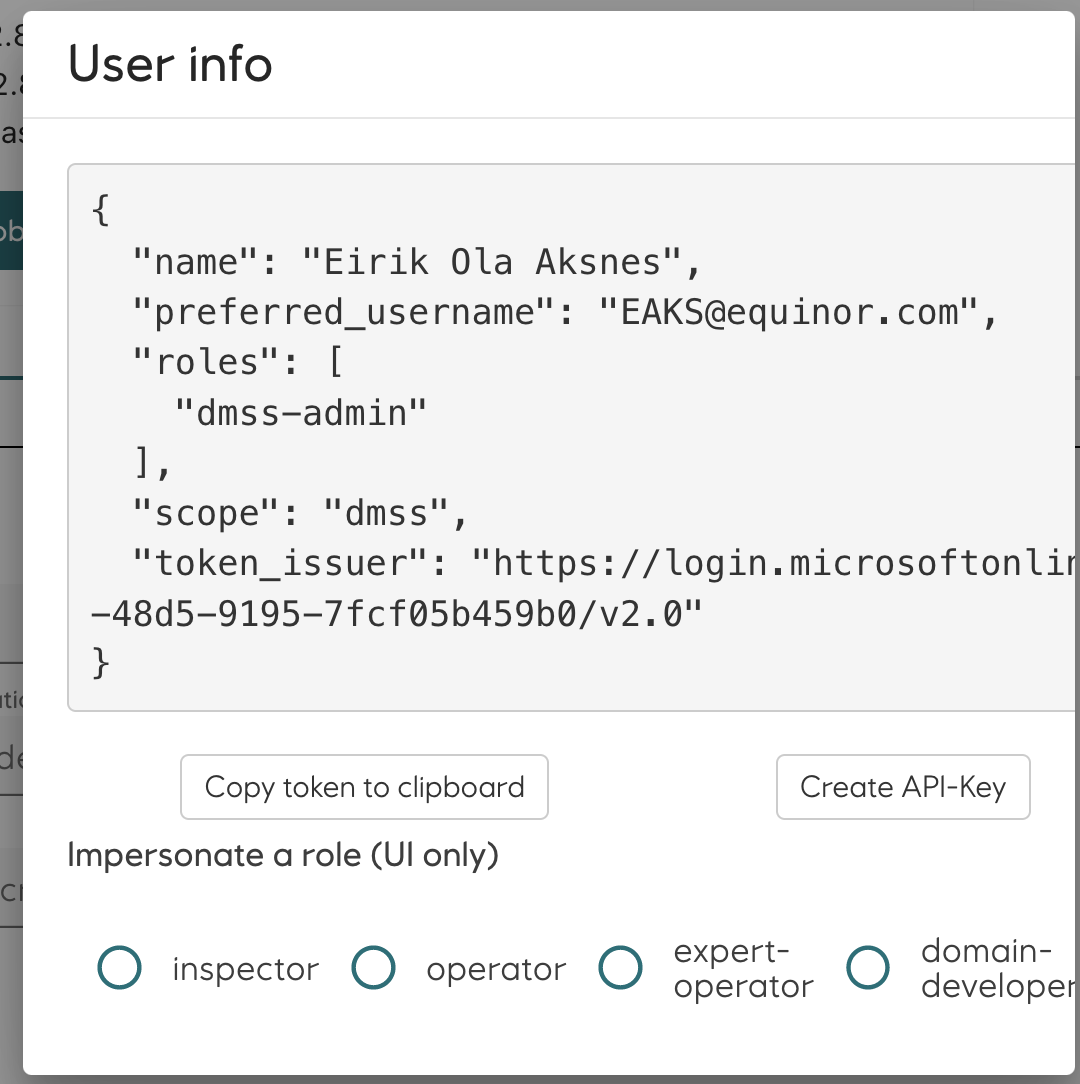The width and height of the screenshot is (1080, 1084).
Task: Select the operator role radio button
Action: [373, 968]
